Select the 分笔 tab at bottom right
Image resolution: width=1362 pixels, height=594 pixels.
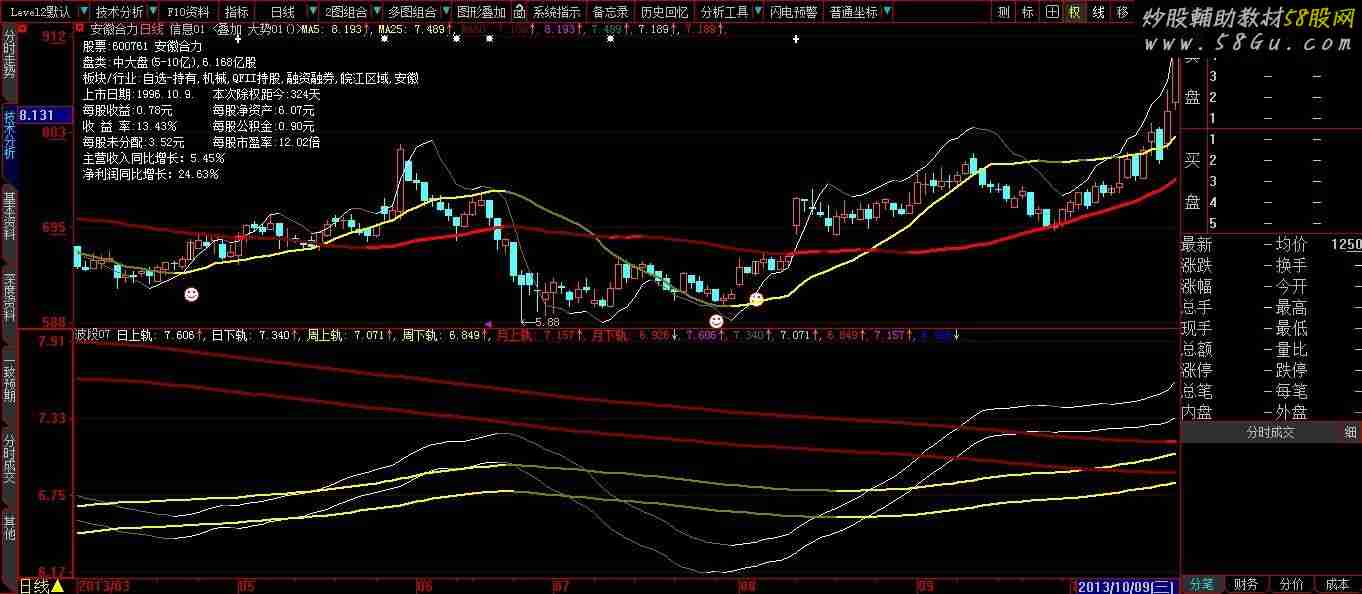coord(1201,584)
